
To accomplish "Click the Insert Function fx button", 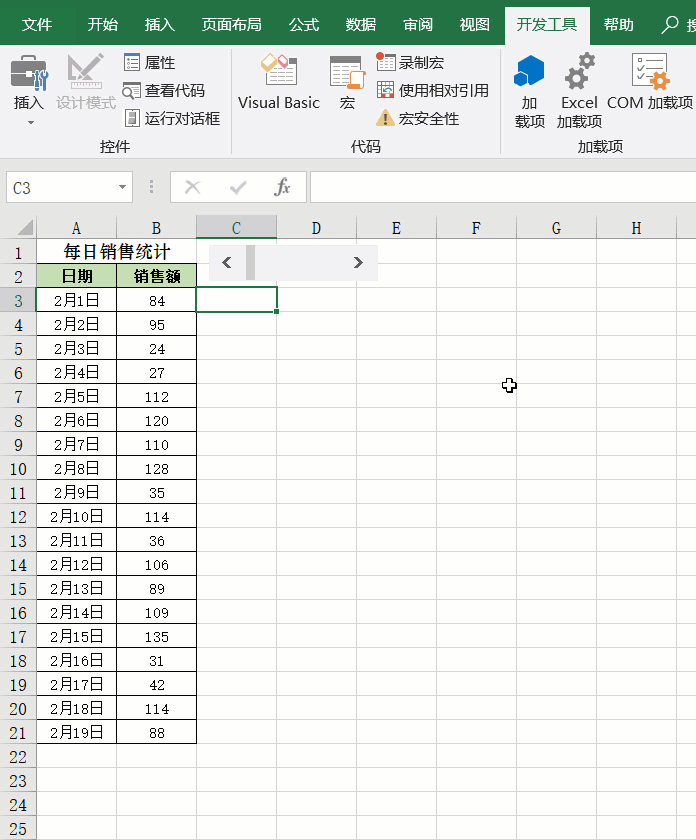I will 282,187.
